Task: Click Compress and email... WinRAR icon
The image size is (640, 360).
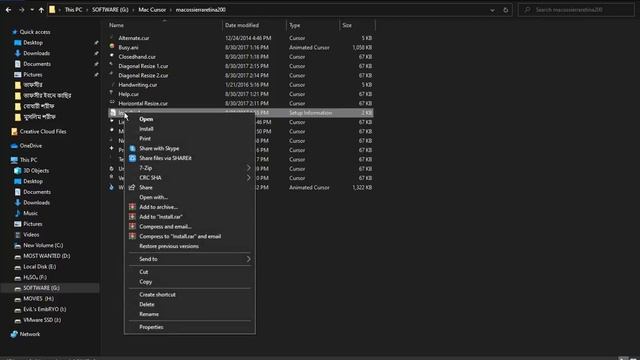Action: pyautogui.click(x=132, y=227)
